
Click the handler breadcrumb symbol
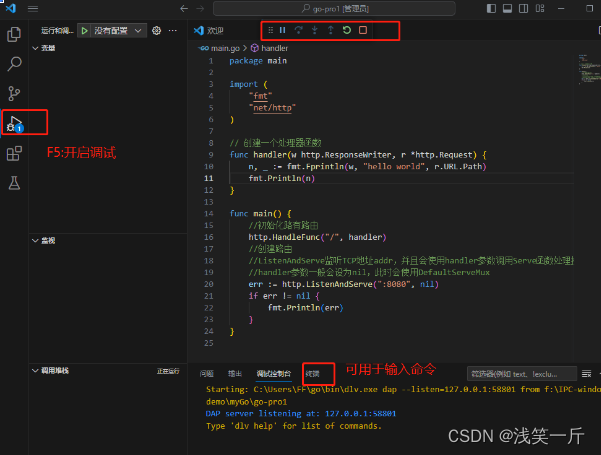point(274,48)
